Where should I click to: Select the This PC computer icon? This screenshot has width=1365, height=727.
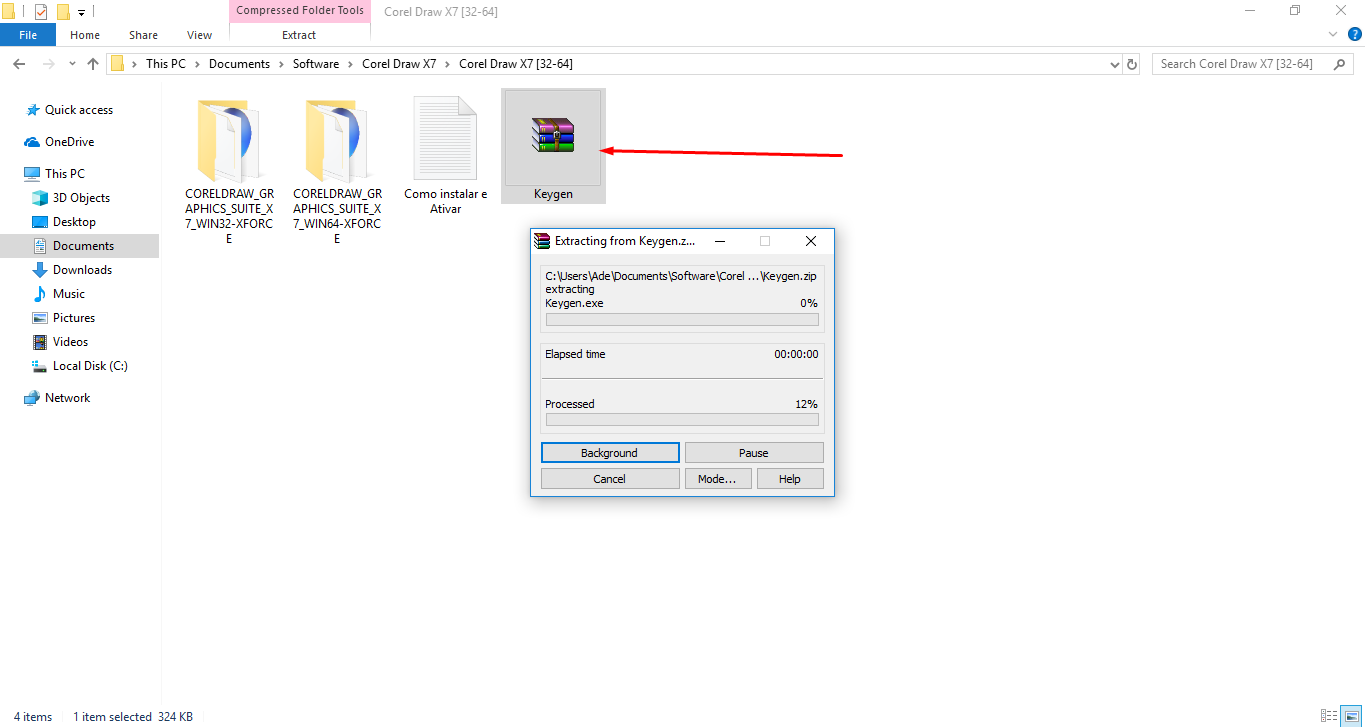[32, 174]
